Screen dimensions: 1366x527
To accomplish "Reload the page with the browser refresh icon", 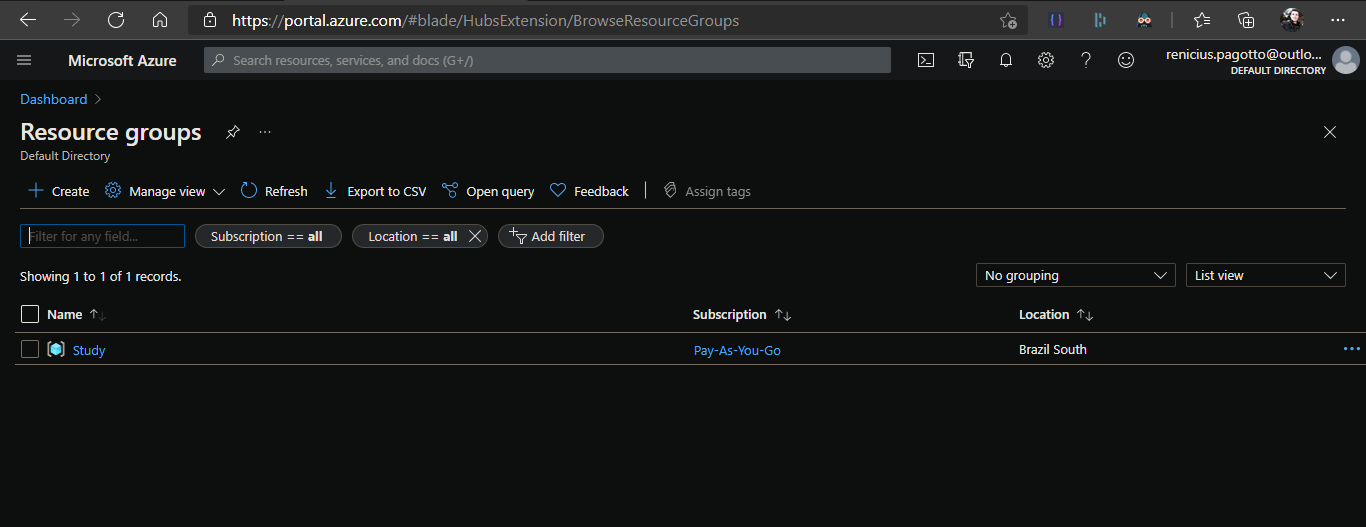I will 116,20.
